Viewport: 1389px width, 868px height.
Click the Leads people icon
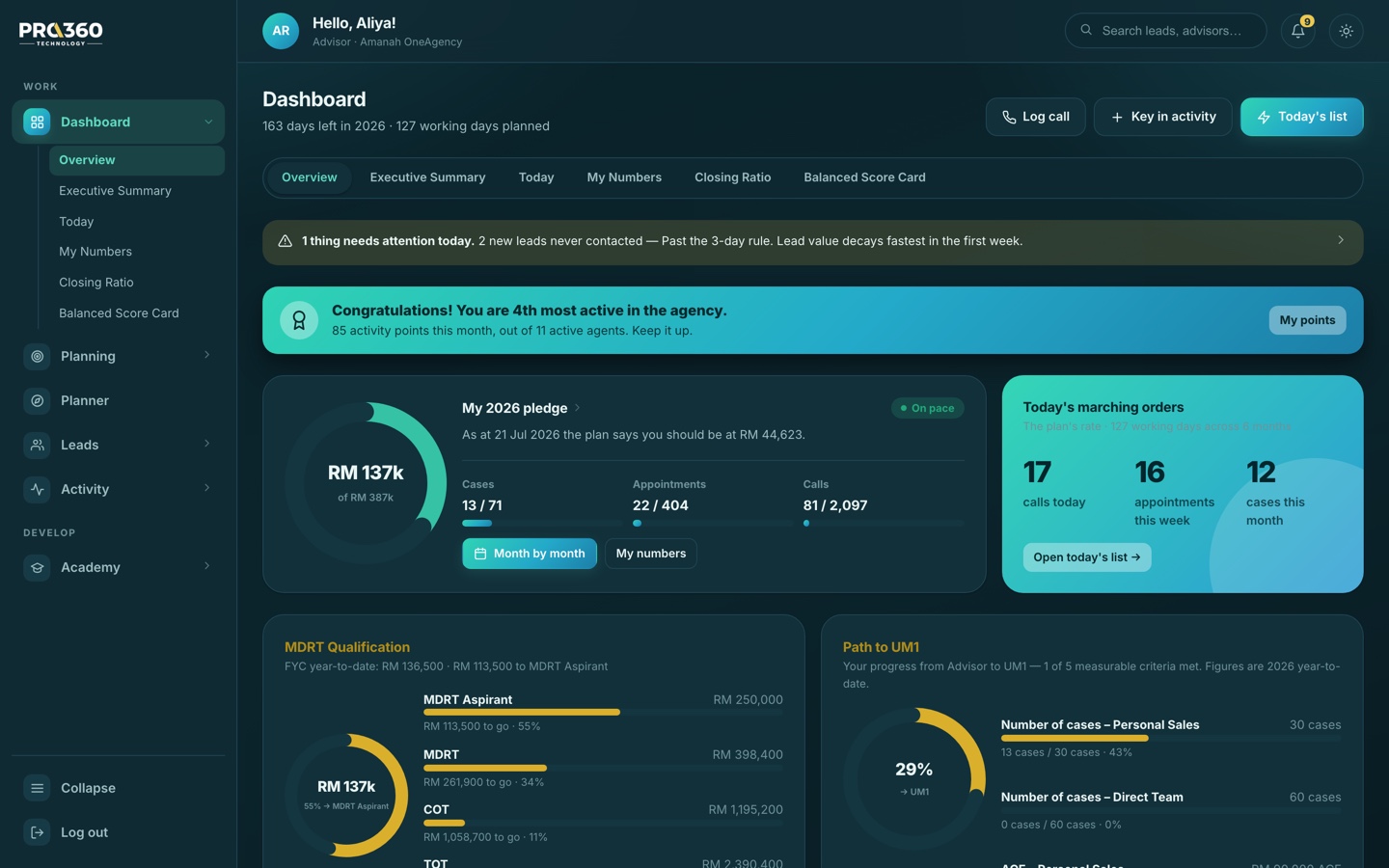(37, 445)
